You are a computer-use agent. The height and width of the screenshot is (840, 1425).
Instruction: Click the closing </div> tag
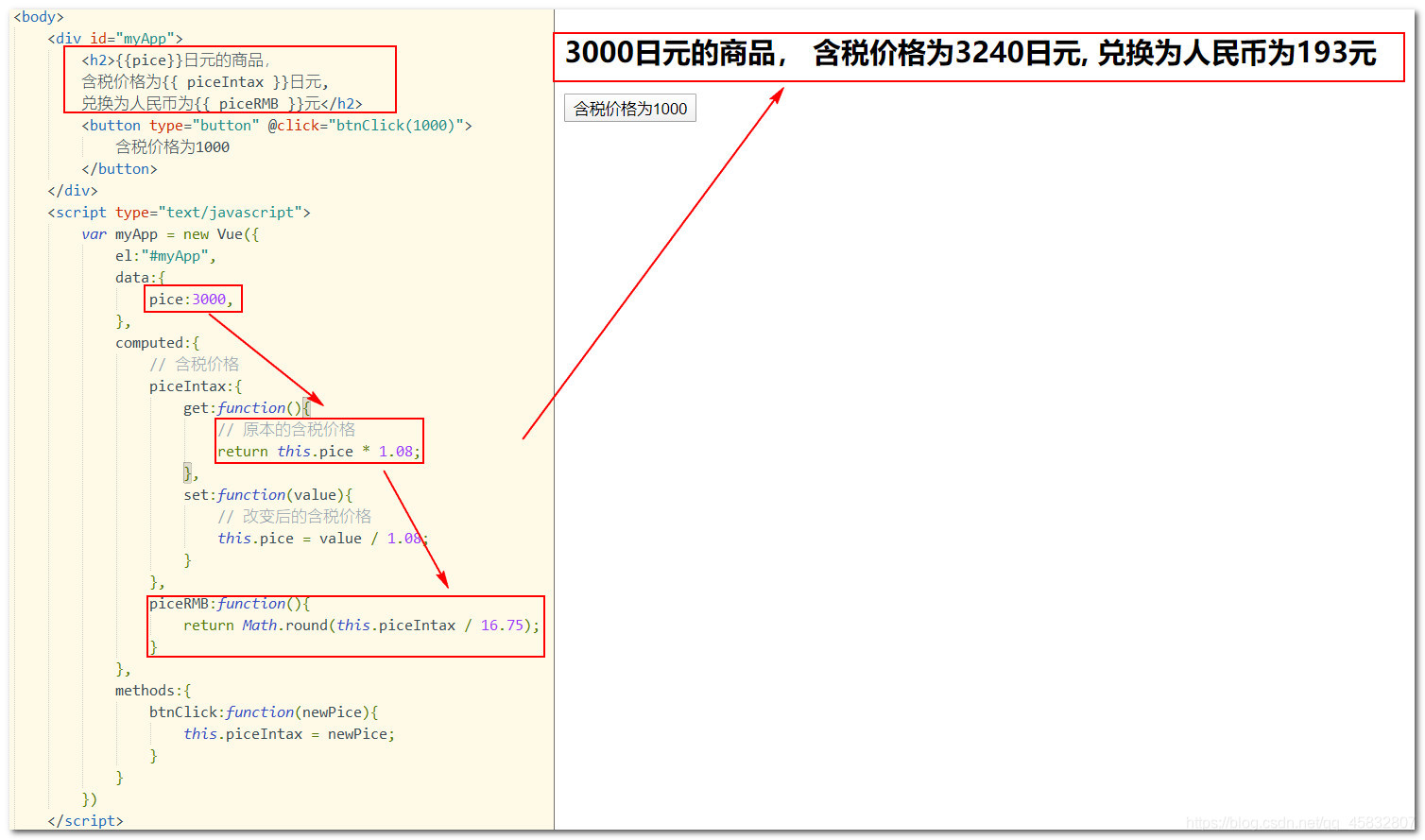click(73, 191)
